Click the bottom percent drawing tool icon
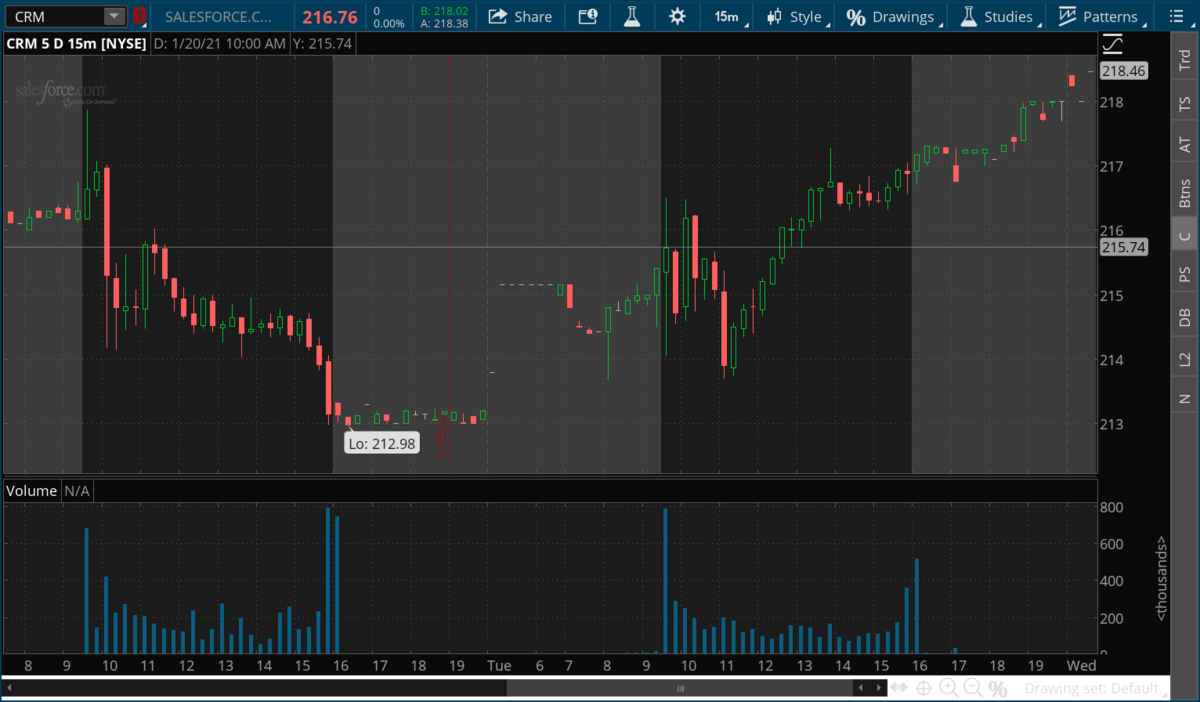This screenshot has height=702, width=1200. [997, 688]
